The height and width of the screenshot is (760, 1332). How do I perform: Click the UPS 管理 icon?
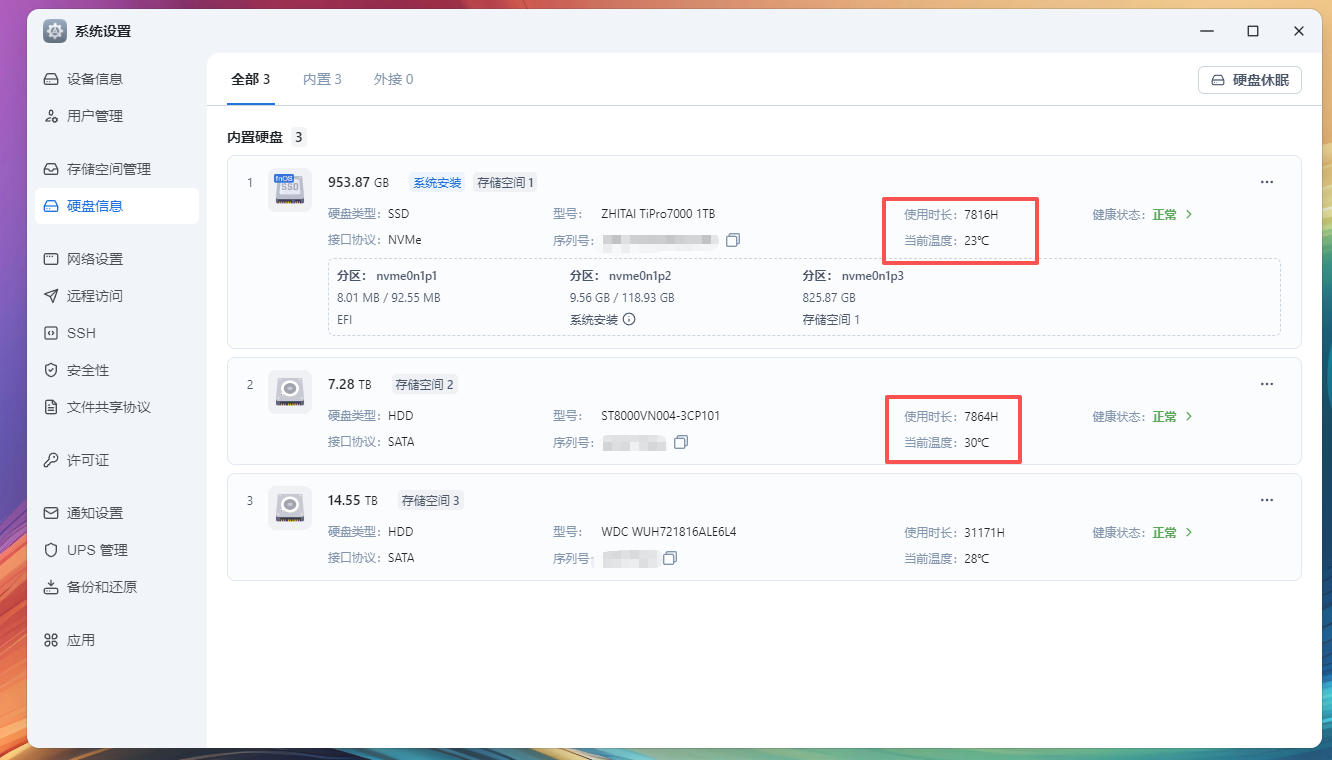click(51, 550)
